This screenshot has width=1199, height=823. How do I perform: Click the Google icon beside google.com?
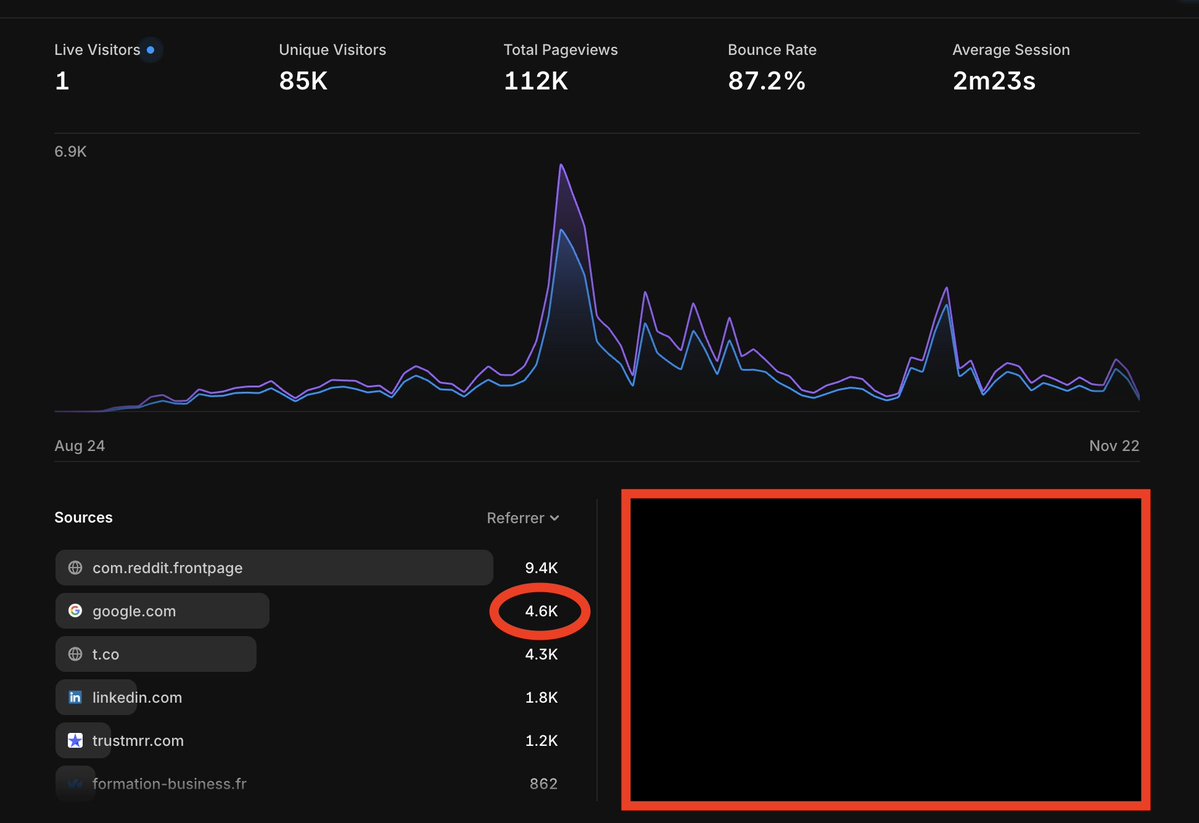pos(75,611)
